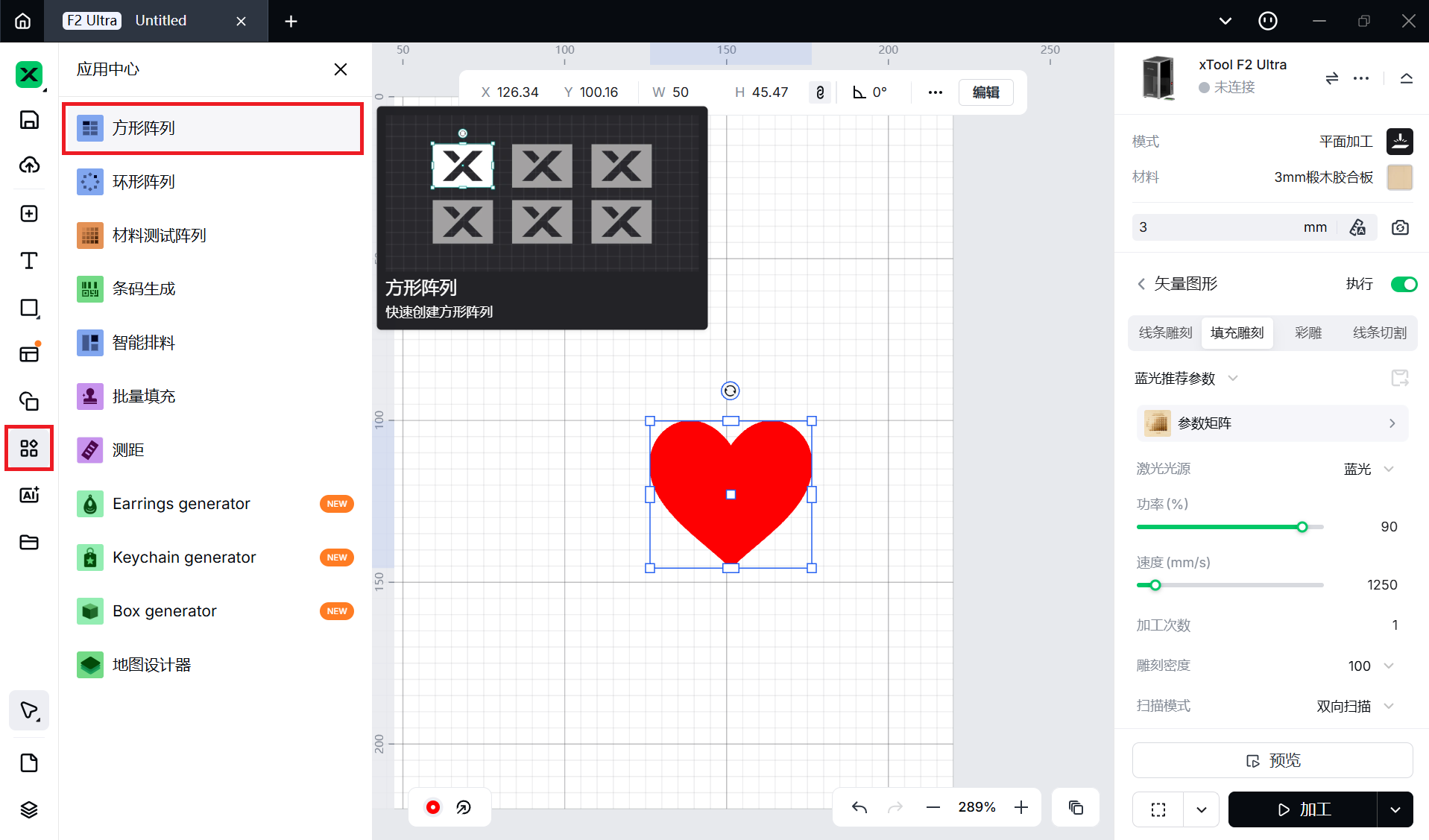Expand the 蓝光推荐参数 preset dropdown
This screenshot has height=840, width=1429.
[1233, 379]
